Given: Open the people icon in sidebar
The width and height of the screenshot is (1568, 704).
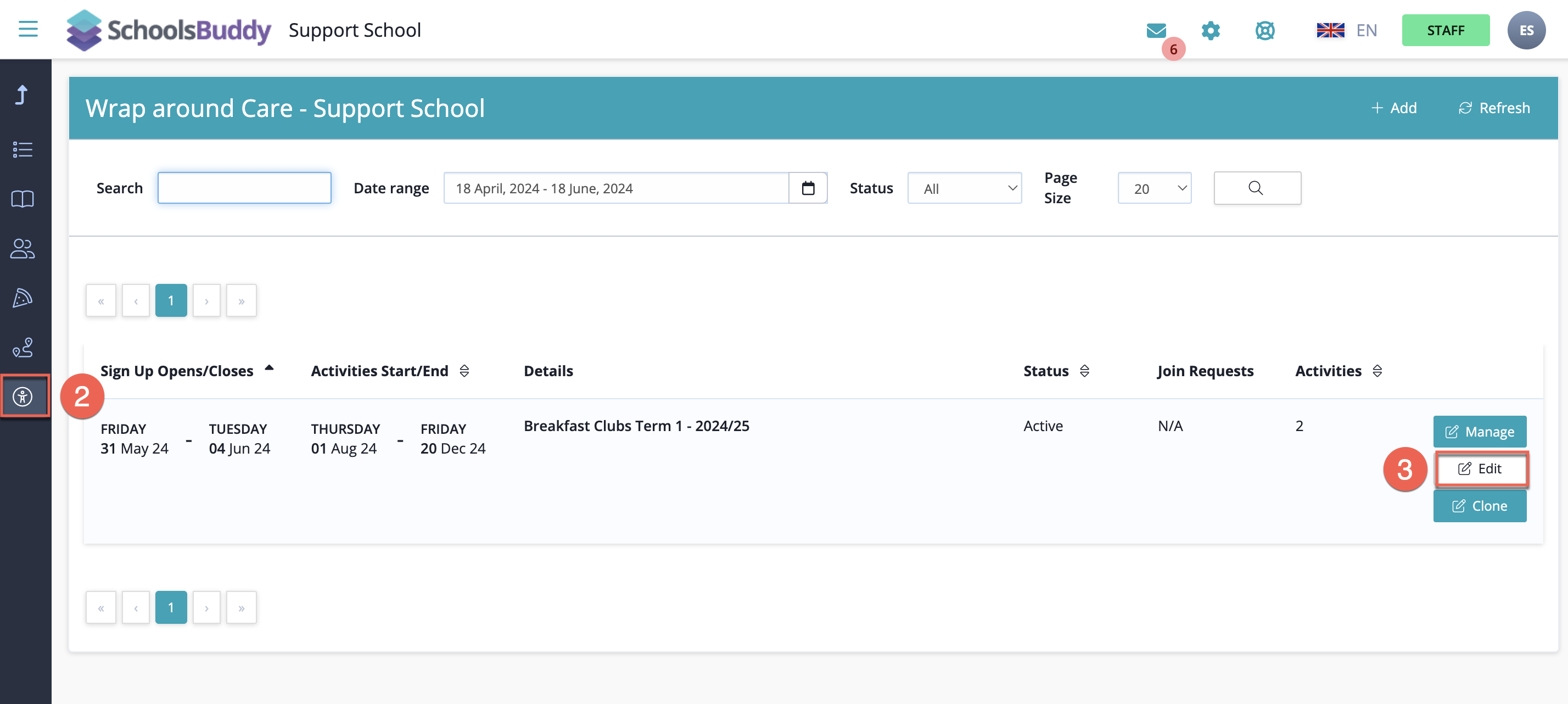Looking at the screenshot, I should [23, 248].
